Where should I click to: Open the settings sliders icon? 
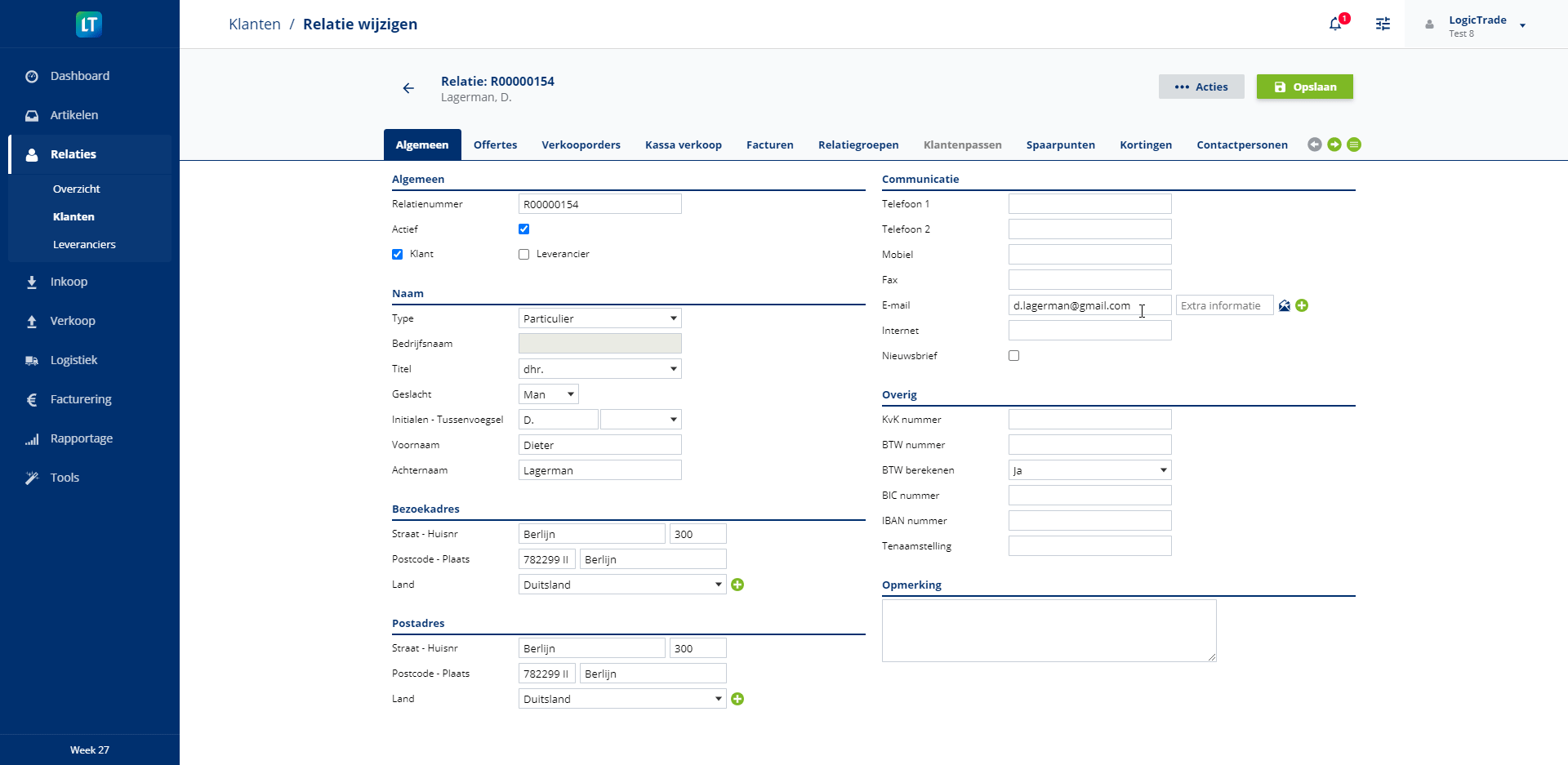coord(1383,24)
